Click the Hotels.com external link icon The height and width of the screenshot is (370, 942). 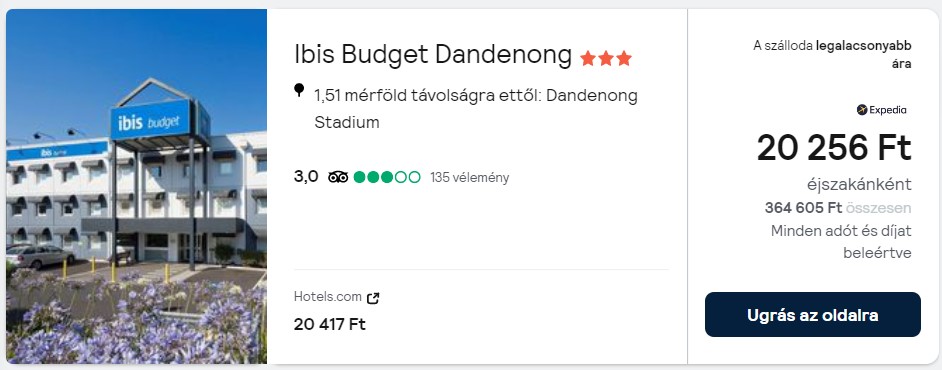coord(373,297)
